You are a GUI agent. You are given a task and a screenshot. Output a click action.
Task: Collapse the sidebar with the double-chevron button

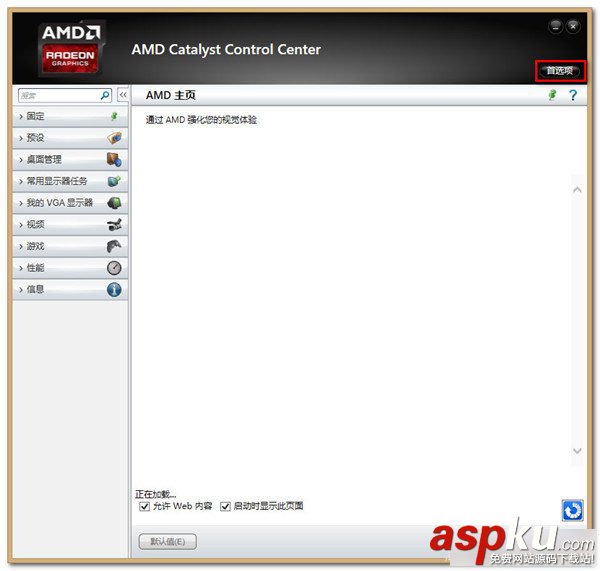point(123,95)
